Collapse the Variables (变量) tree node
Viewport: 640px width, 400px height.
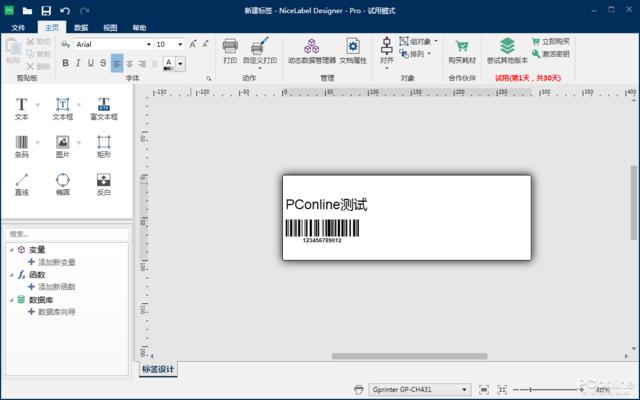point(11,250)
